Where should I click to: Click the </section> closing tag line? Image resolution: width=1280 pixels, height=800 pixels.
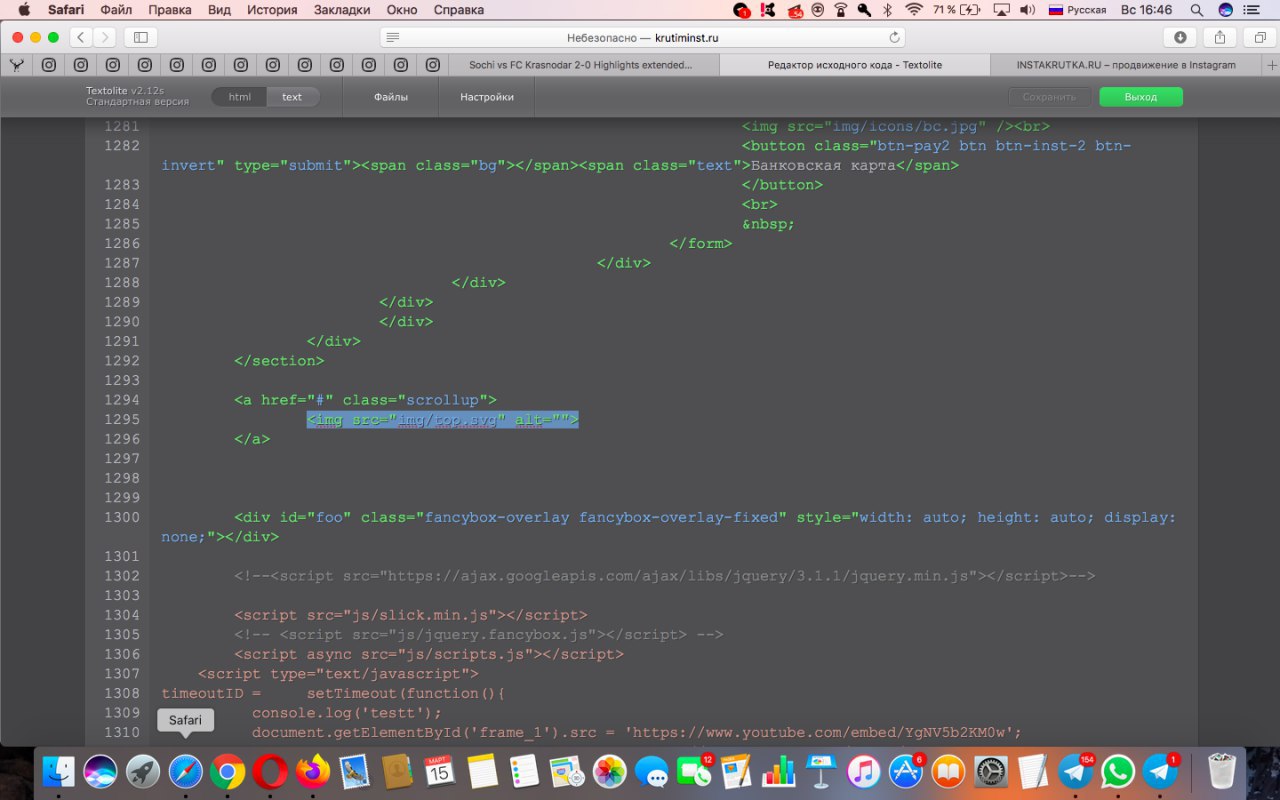pyautogui.click(x=279, y=361)
